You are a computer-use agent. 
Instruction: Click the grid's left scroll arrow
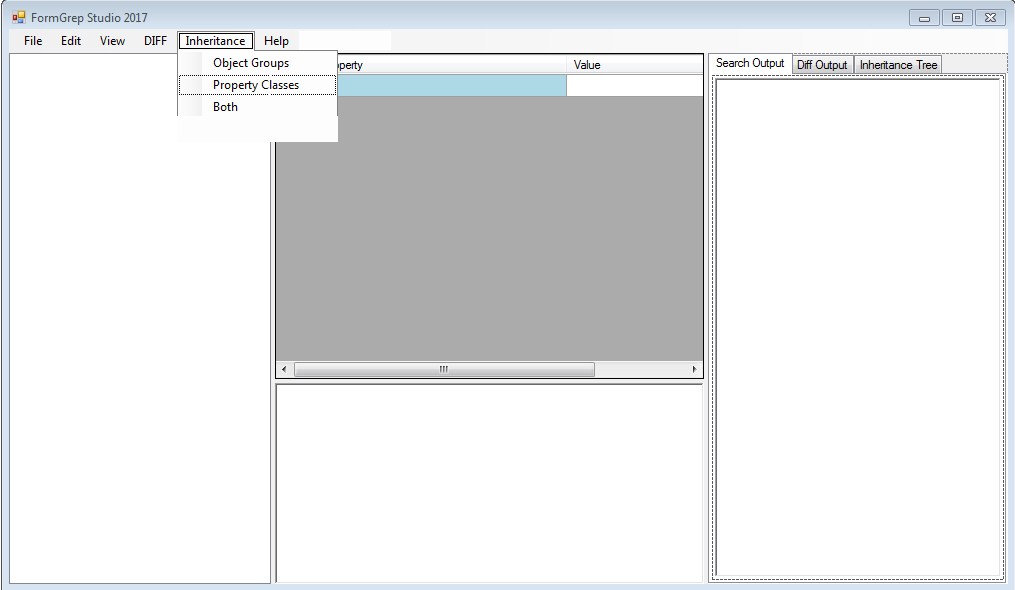284,369
